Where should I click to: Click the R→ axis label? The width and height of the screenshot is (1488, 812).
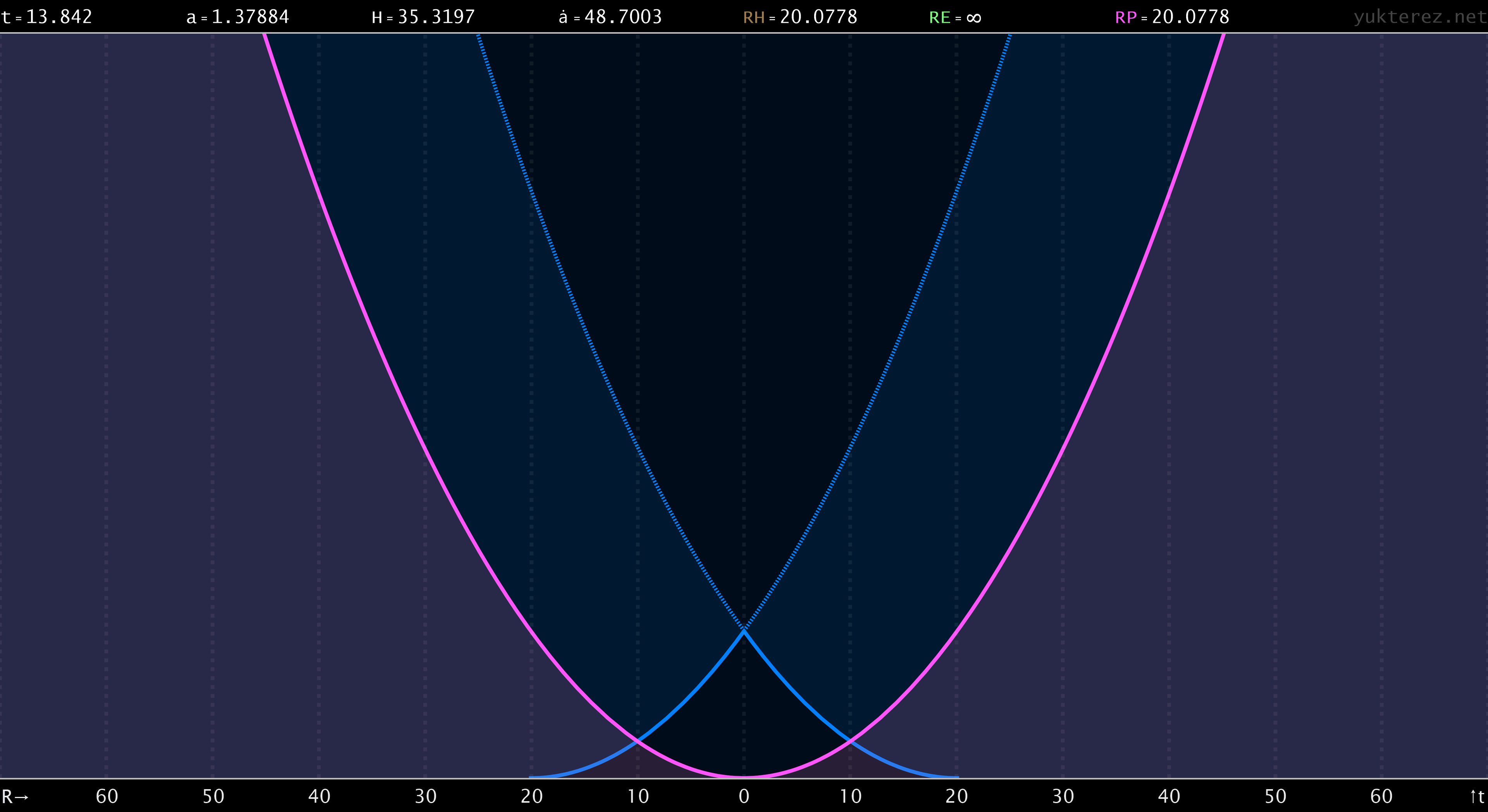coord(15,797)
